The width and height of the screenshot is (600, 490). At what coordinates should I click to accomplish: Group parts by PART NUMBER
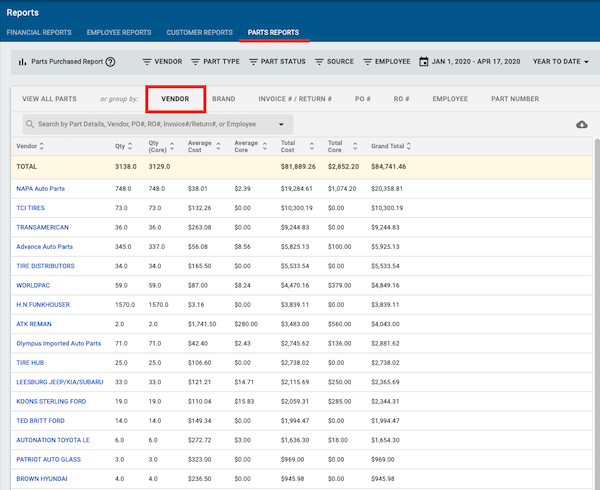[x=515, y=99]
